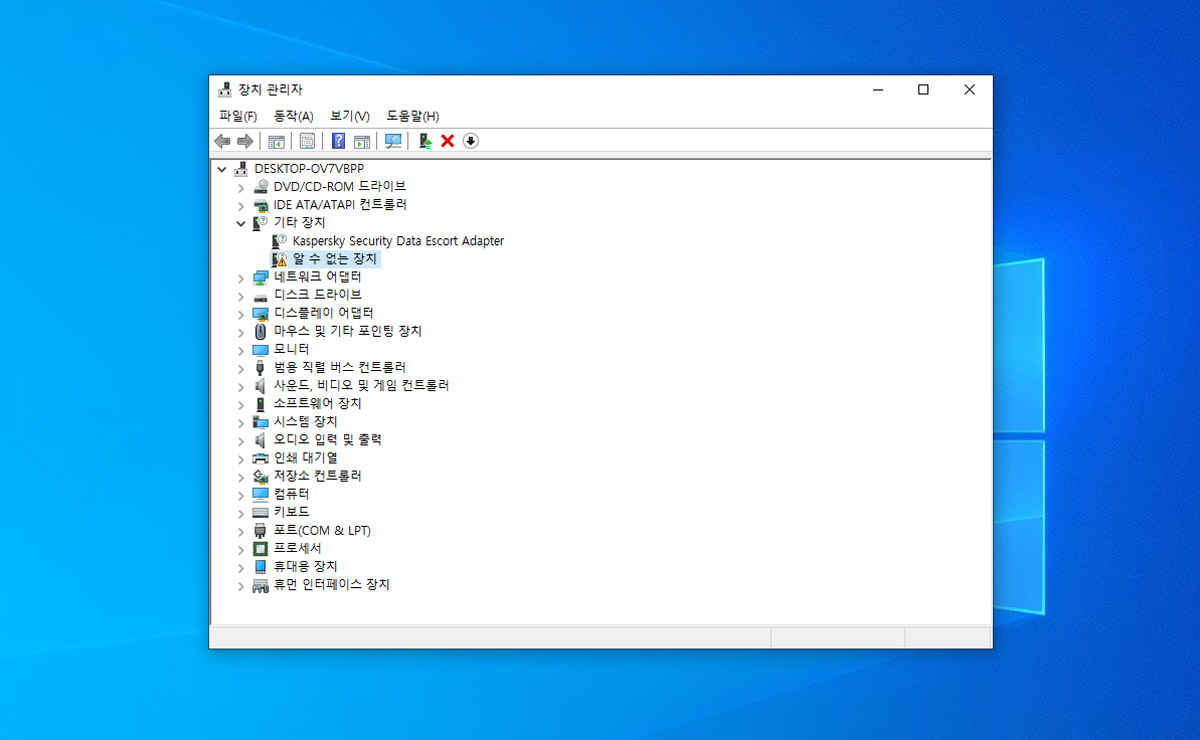
Task: Collapse the 기타 장치 category
Action: 241,223
